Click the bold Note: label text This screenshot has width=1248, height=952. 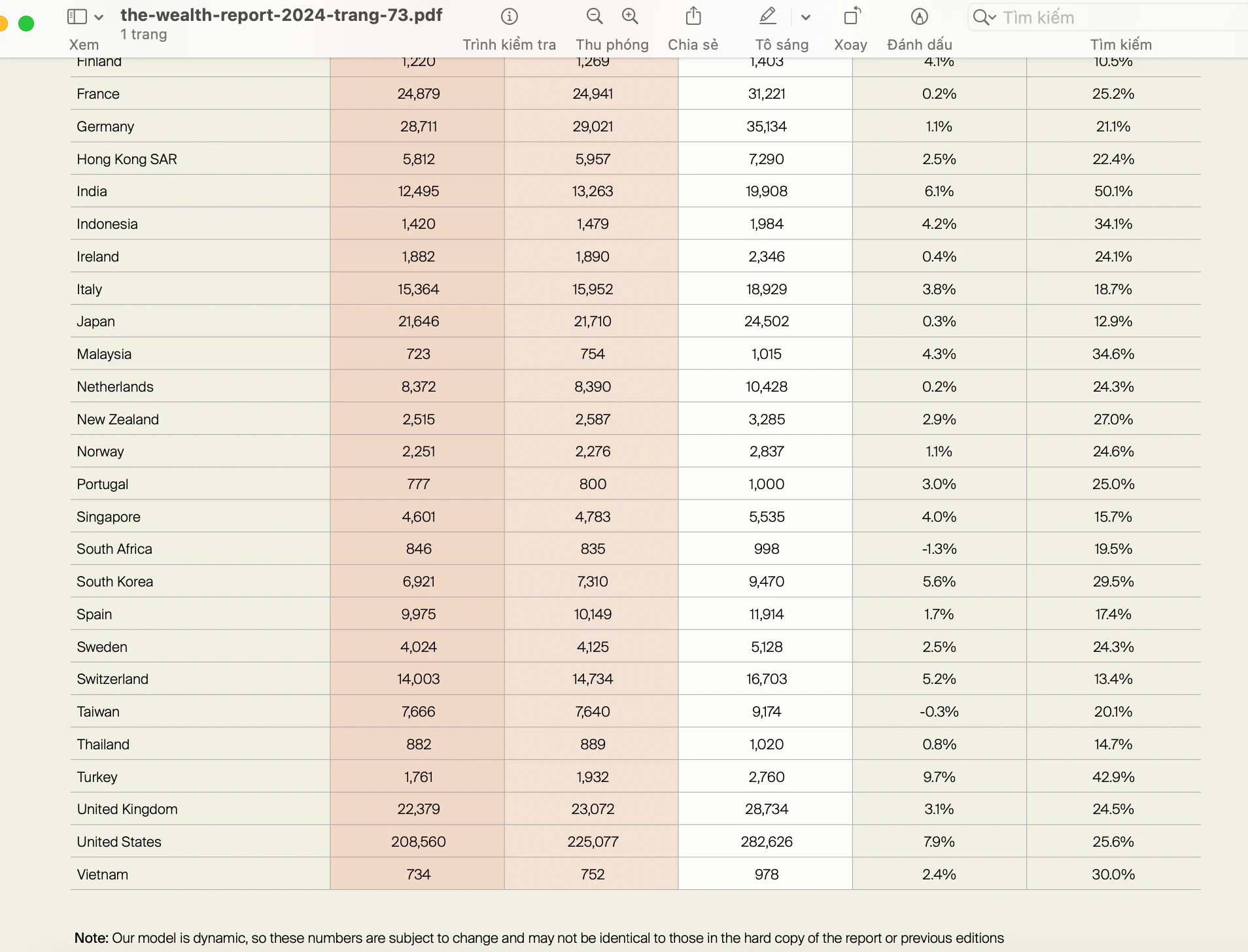click(x=92, y=938)
